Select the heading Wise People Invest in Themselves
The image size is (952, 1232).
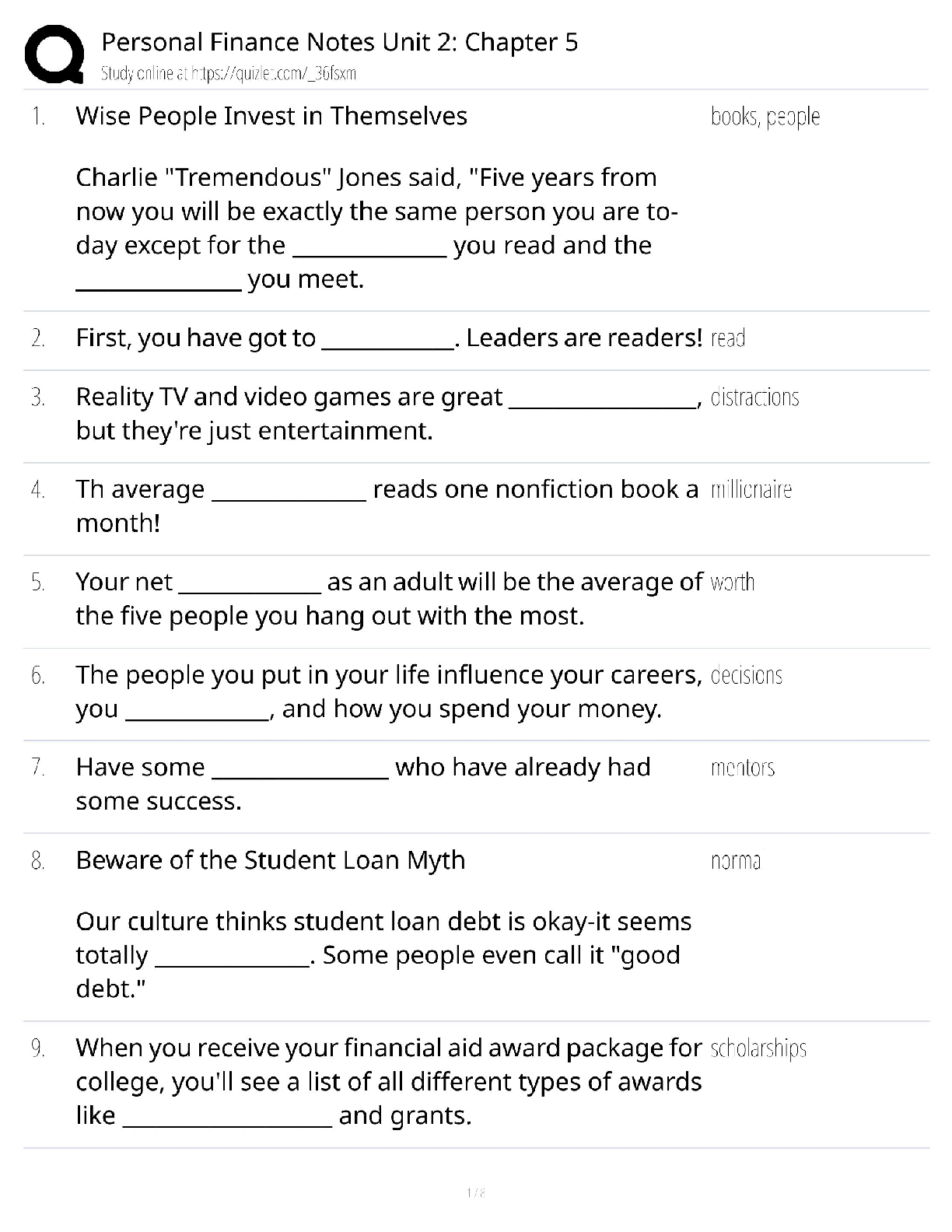[x=271, y=116]
